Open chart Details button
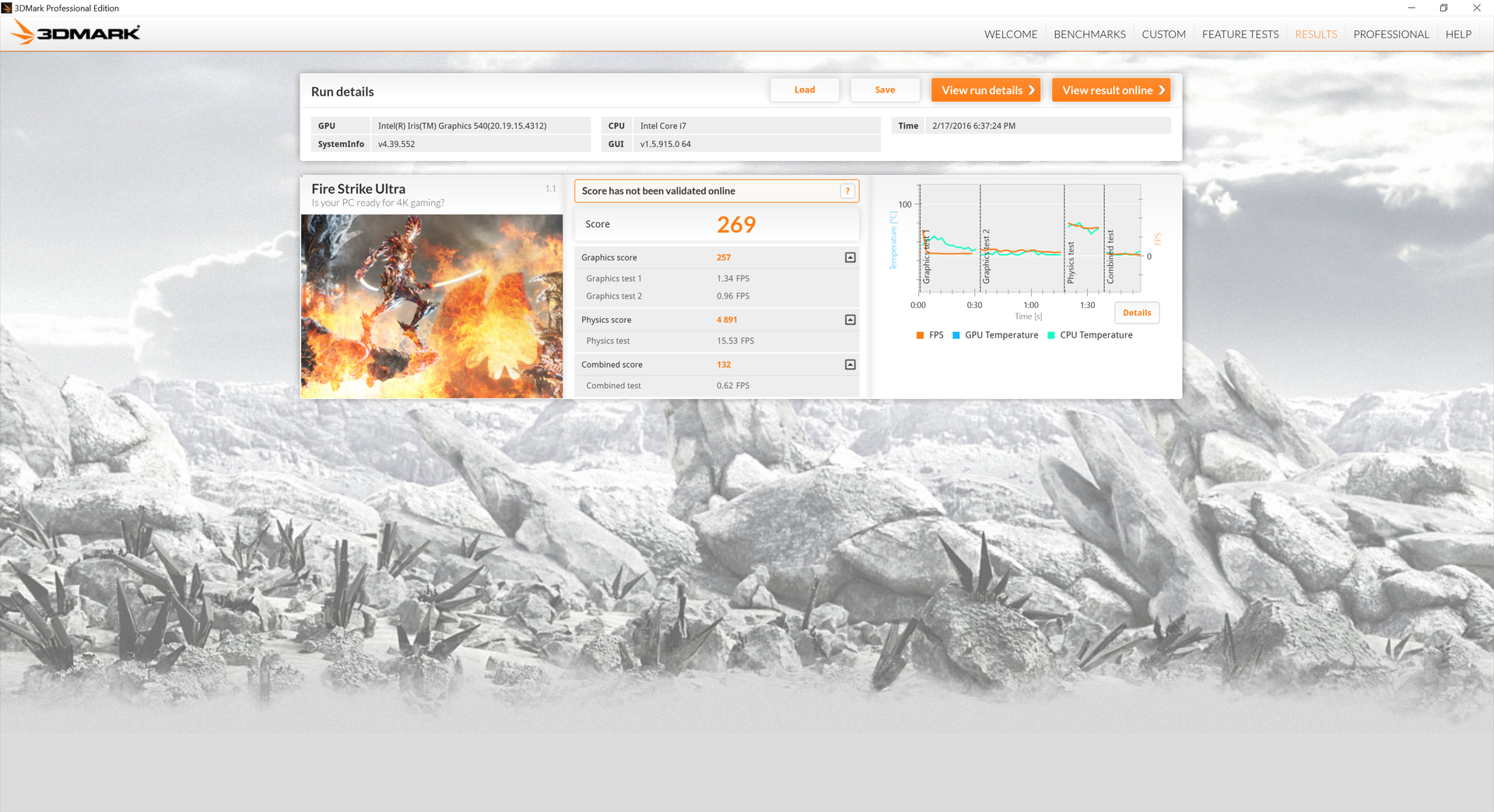 [x=1137, y=313]
